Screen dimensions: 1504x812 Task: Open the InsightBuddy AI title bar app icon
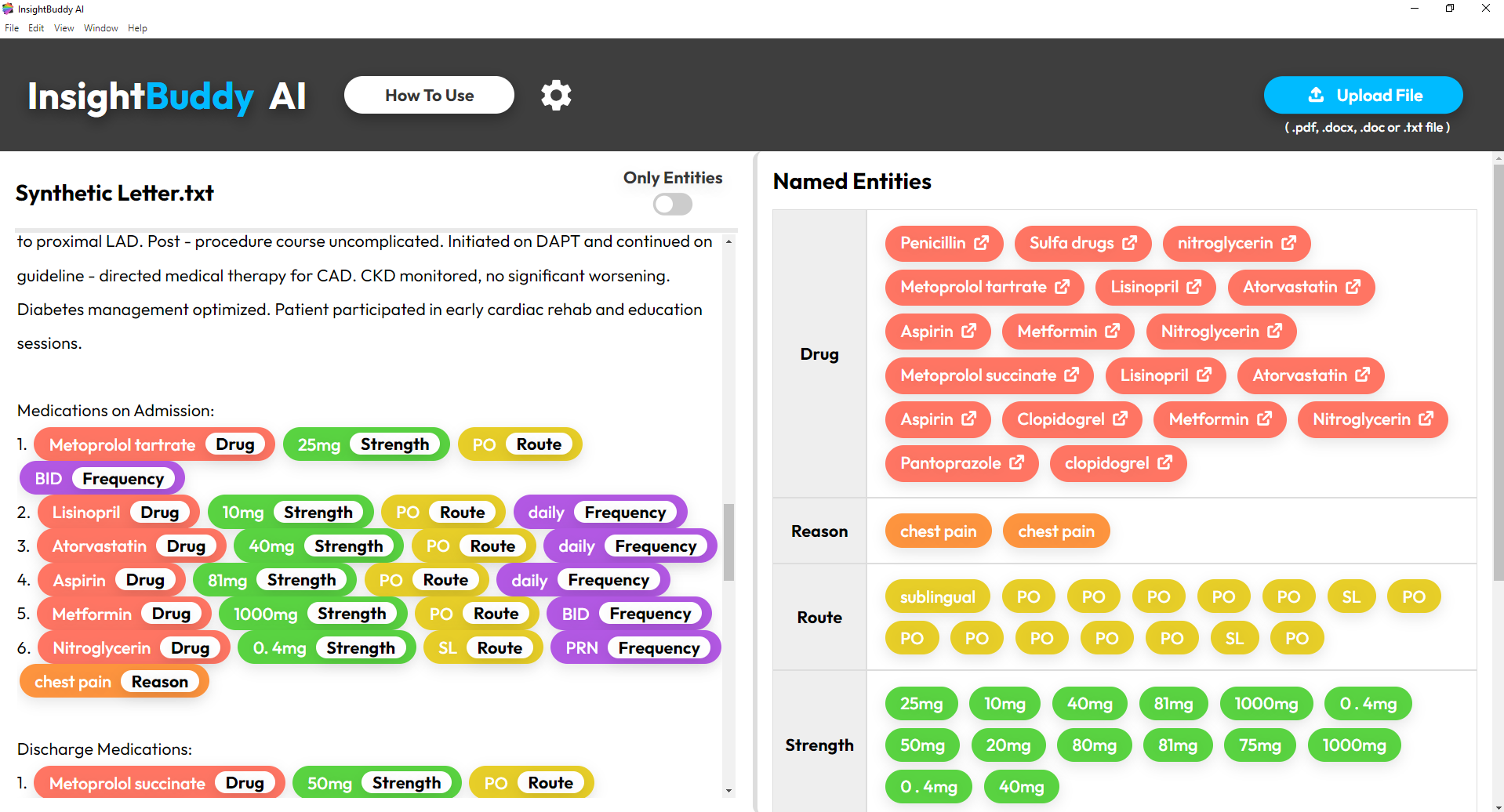tap(8, 9)
